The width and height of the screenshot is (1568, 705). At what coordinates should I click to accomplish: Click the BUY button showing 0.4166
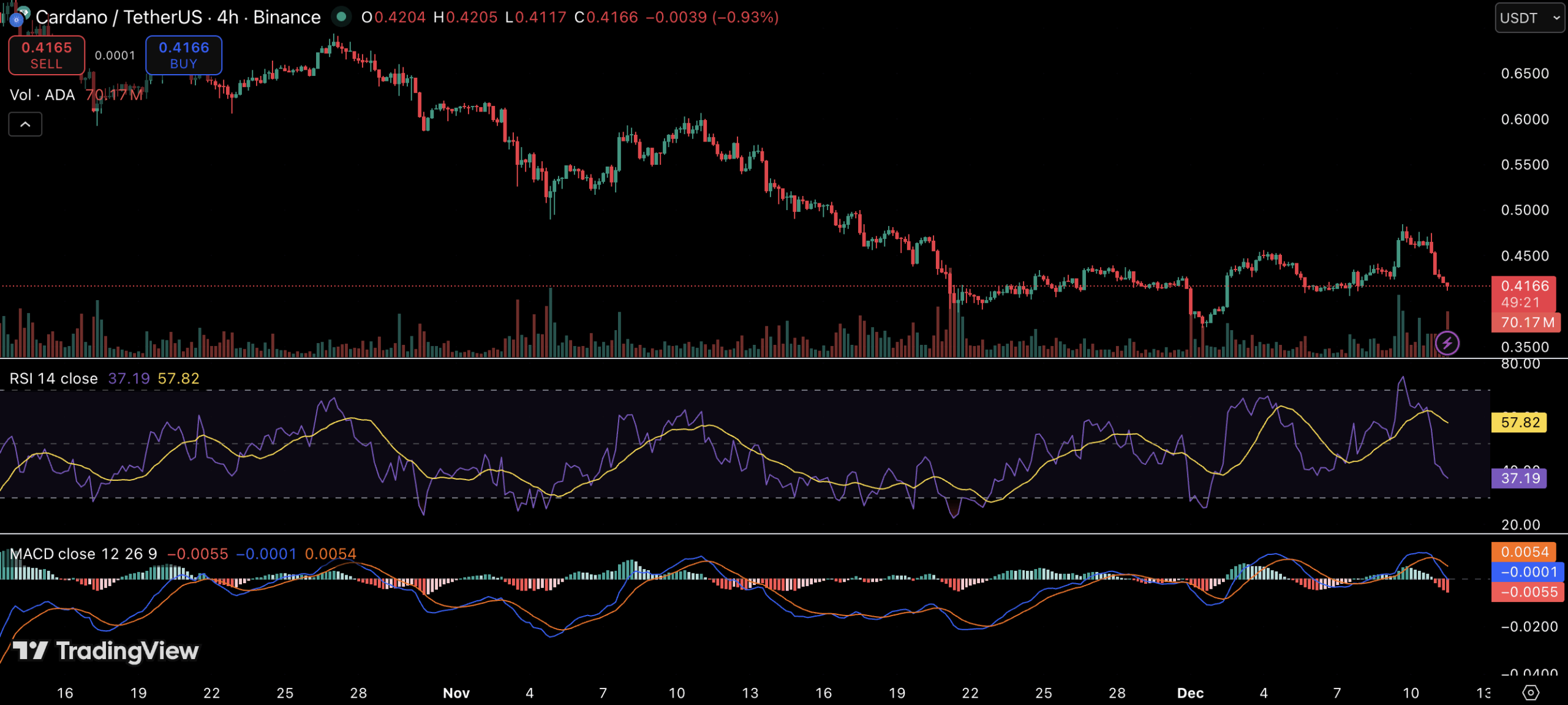pyautogui.click(x=183, y=55)
